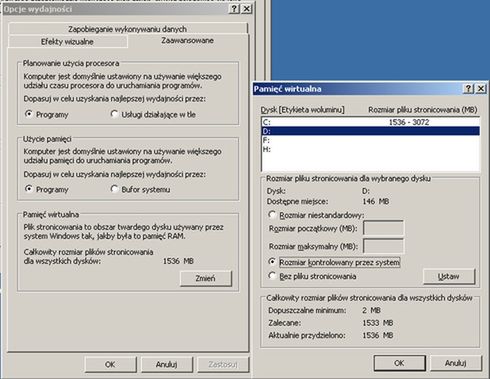Click the Dostępne miejsce 146 MB value
The image size is (490, 379).
point(376,201)
